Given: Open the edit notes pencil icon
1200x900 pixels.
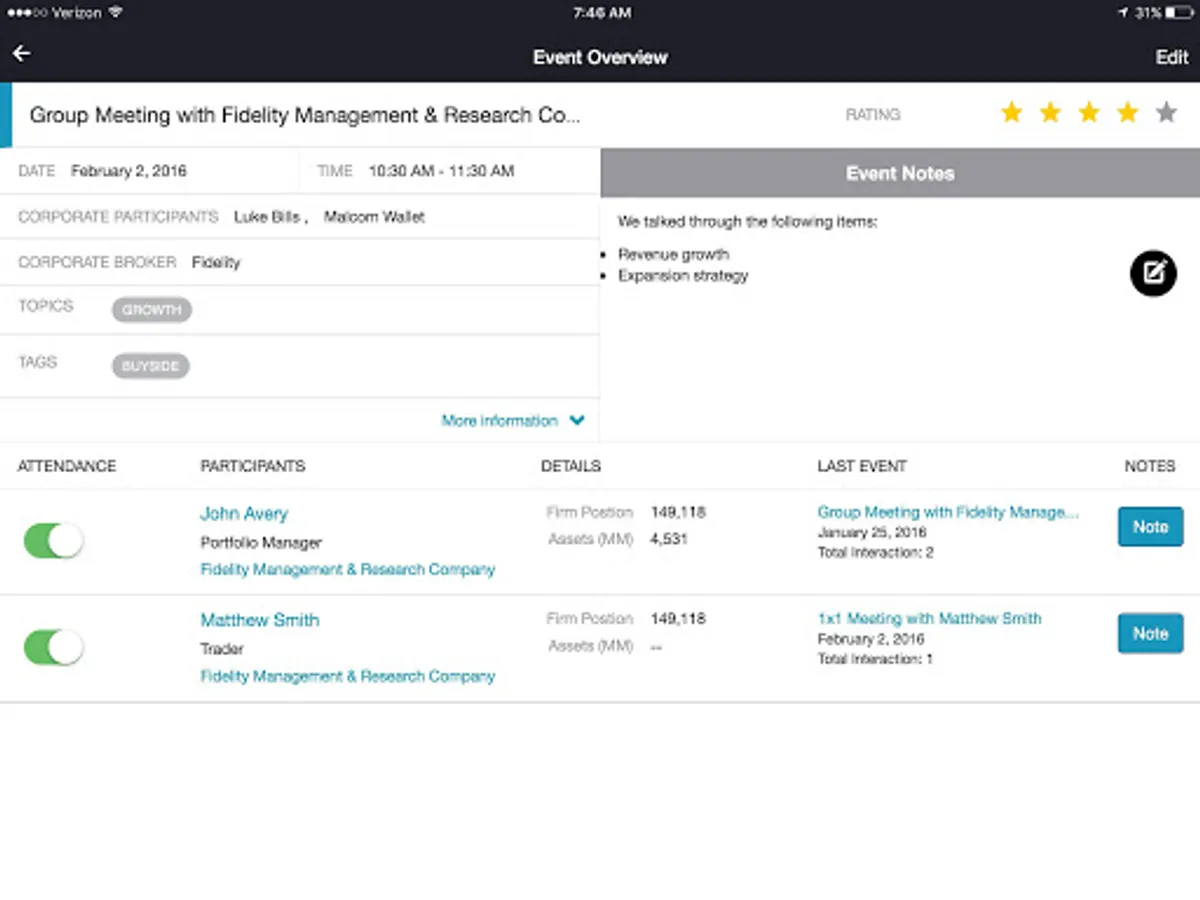Looking at the screenshot, I should click(x=1153, y=273).
